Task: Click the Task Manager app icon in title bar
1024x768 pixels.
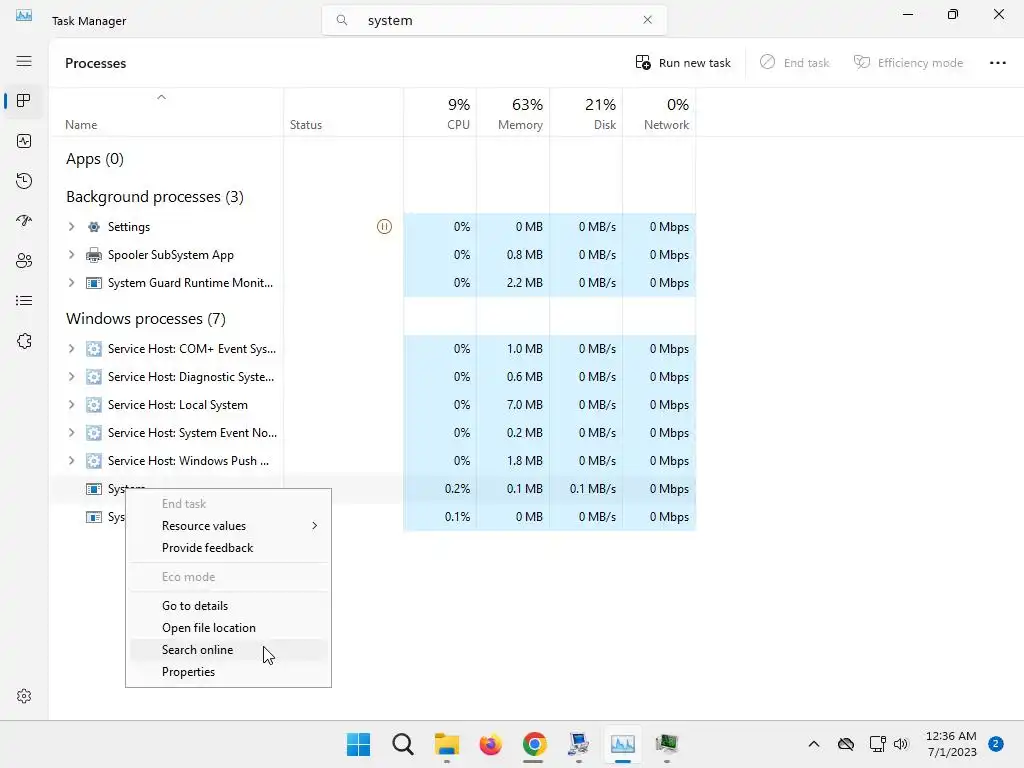Action: [24, 15]
